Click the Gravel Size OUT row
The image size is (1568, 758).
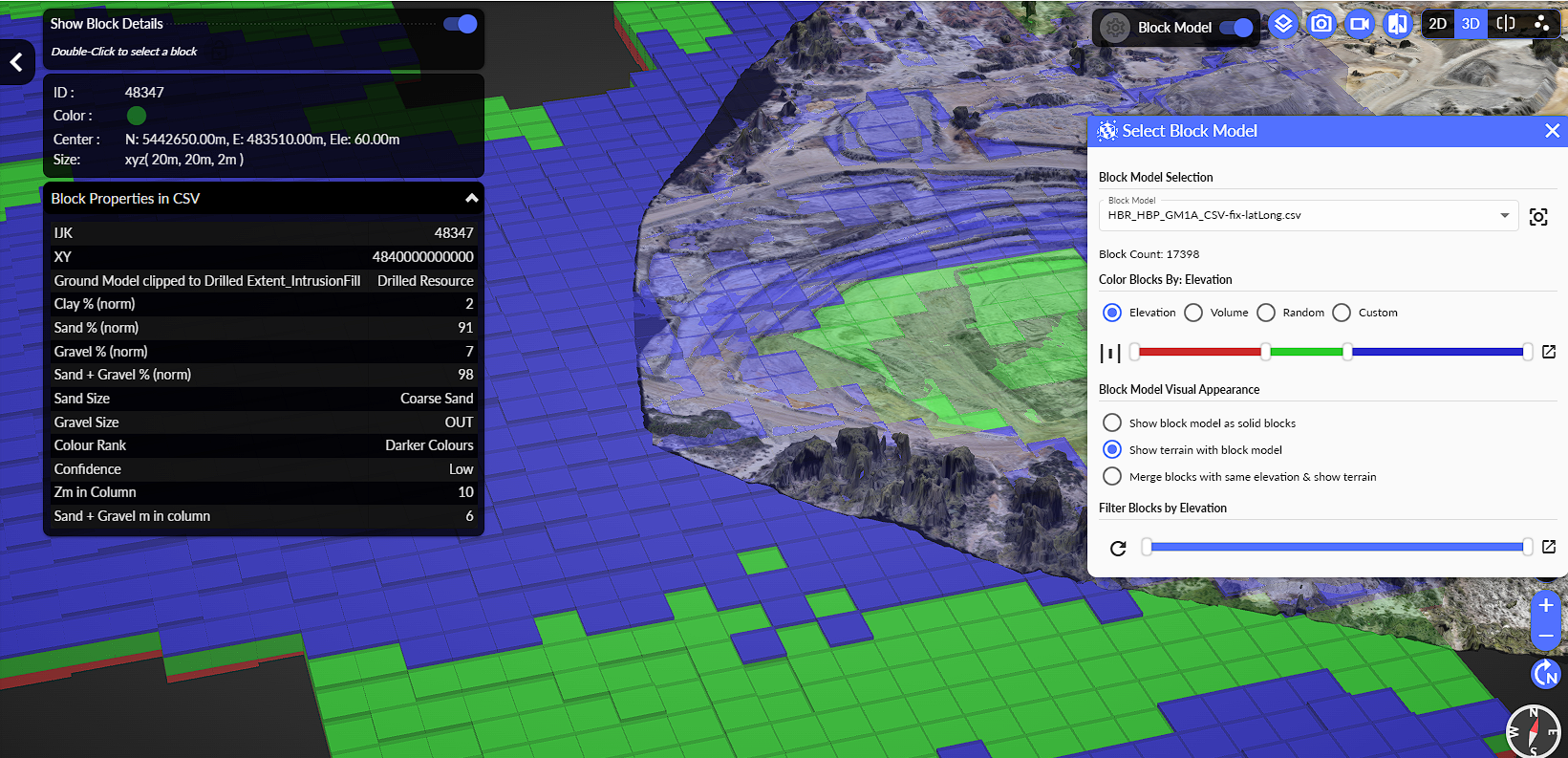(264, 422)
